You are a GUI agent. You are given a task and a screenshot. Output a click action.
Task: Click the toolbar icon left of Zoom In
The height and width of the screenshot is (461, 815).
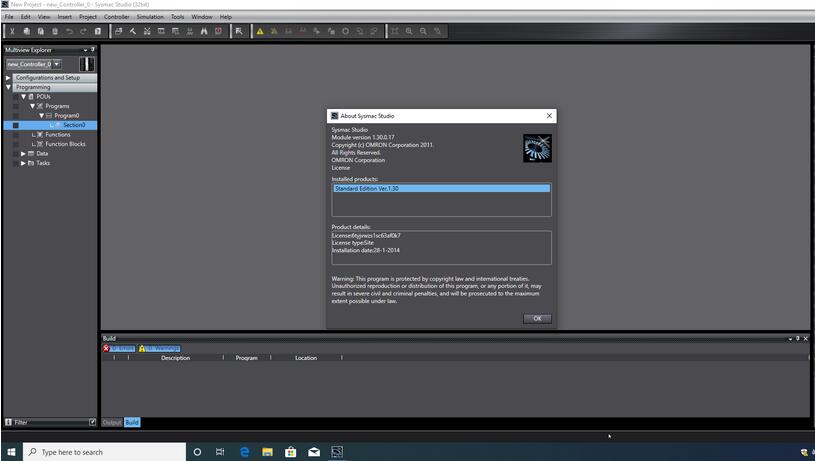(395, 31)
